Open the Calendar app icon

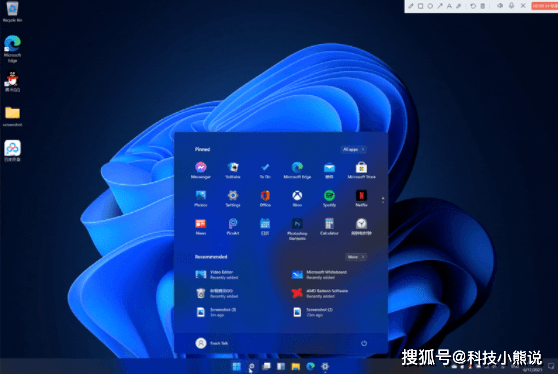(x=265, y=227)
